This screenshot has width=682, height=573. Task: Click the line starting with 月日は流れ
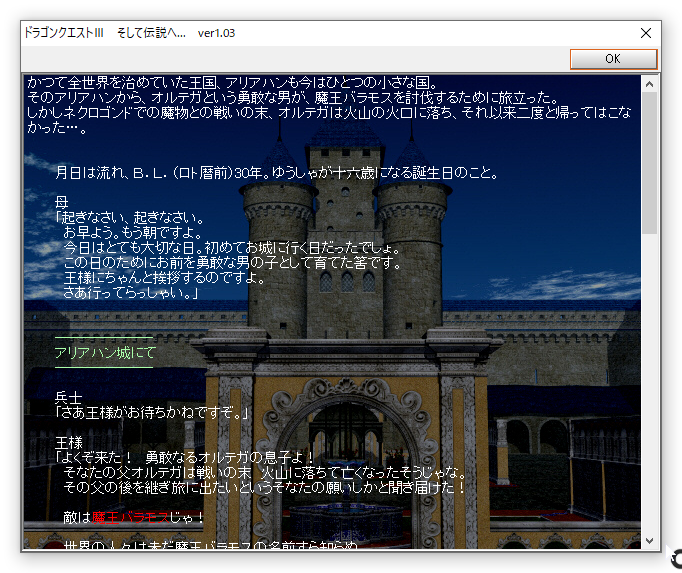pyautogui.click(x=275, y=172)
